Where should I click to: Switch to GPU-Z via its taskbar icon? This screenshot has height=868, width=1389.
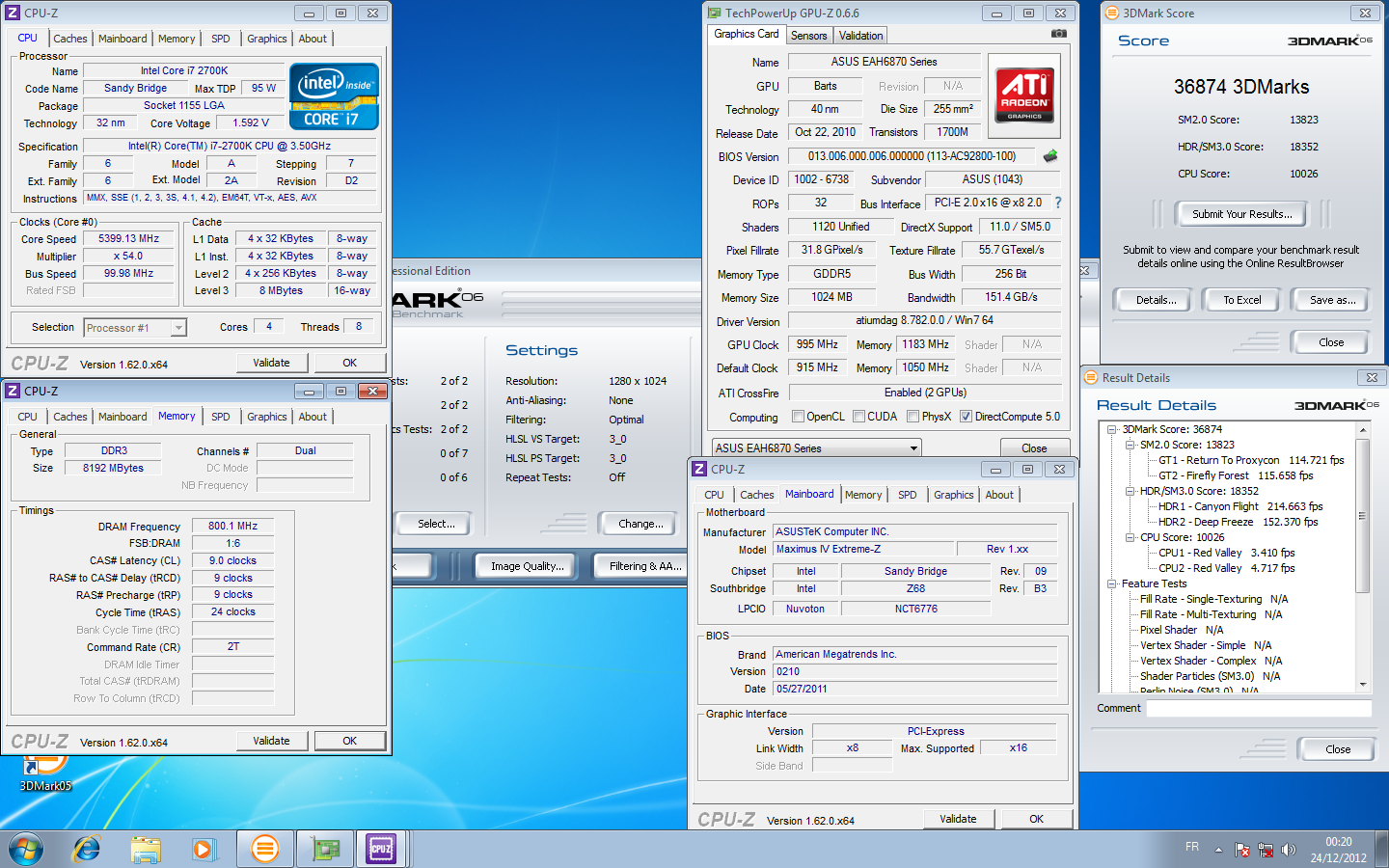pos(324,850)
